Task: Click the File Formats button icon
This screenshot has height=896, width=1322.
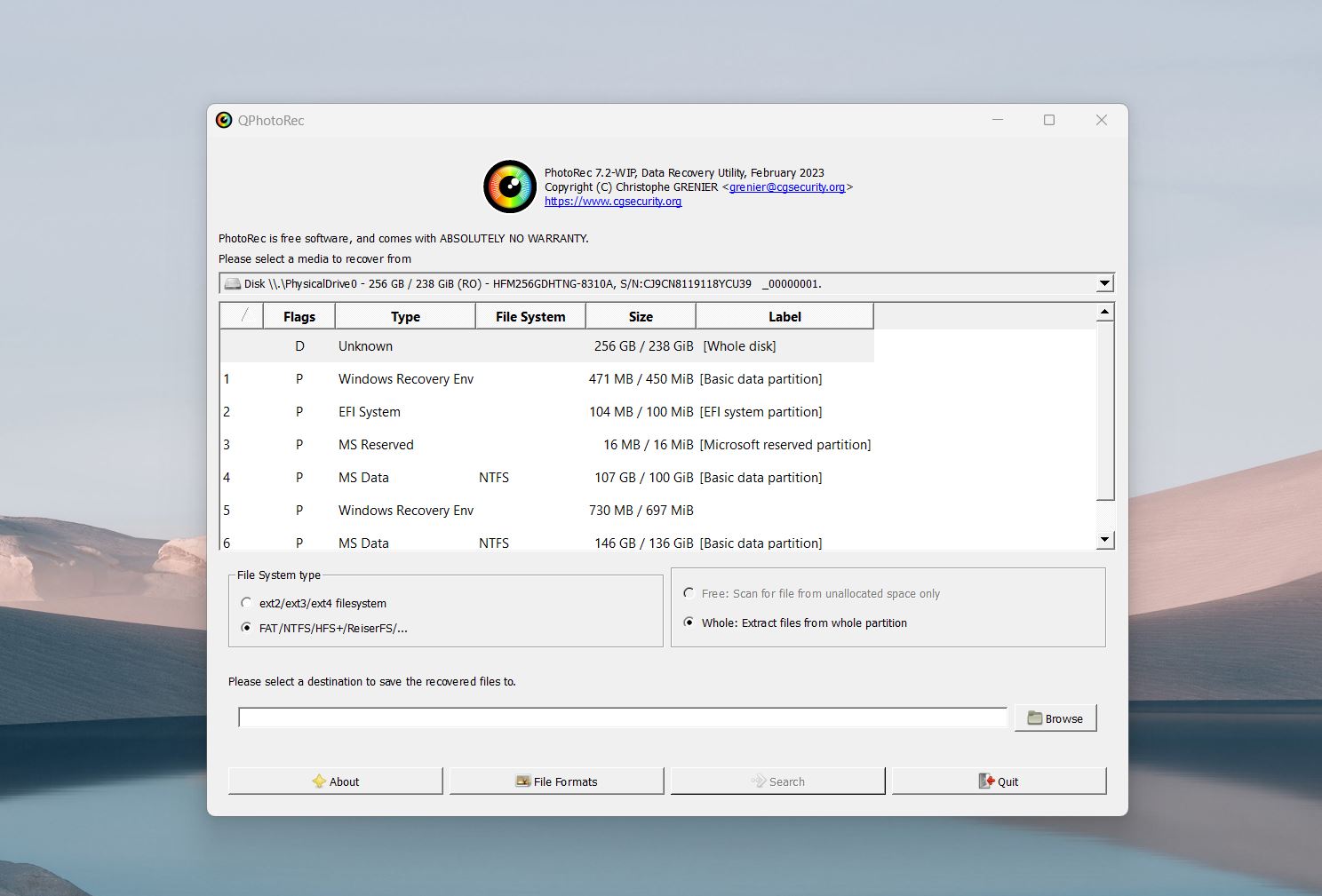Action: [x=523, y=781]
